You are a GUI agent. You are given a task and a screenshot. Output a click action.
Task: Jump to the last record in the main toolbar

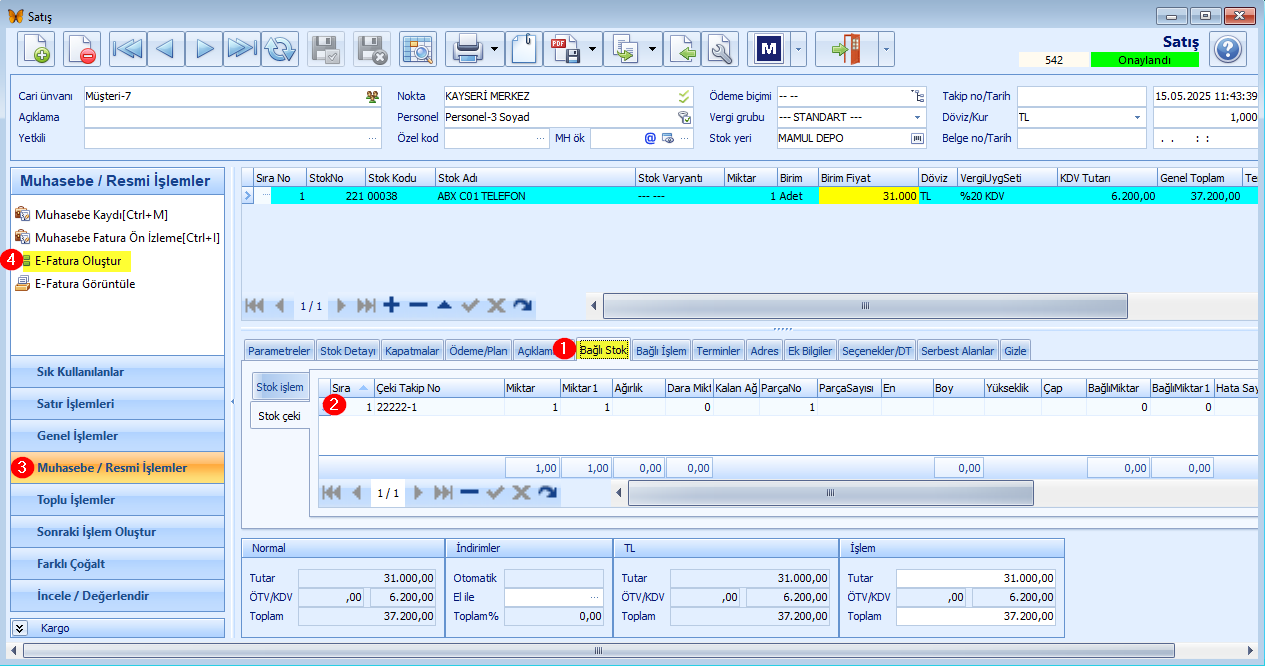(242, 48)
